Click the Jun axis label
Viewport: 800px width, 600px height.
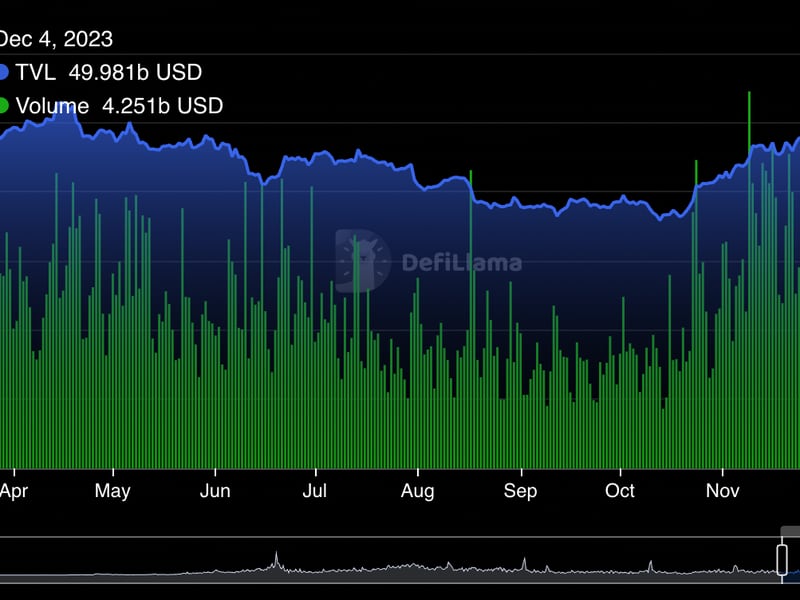tap(216, 491)
